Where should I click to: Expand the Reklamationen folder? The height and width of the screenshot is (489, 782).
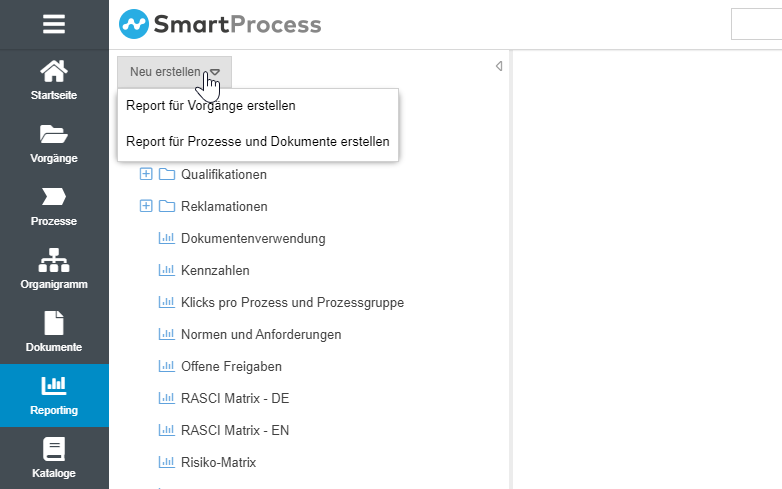(146, 206)
